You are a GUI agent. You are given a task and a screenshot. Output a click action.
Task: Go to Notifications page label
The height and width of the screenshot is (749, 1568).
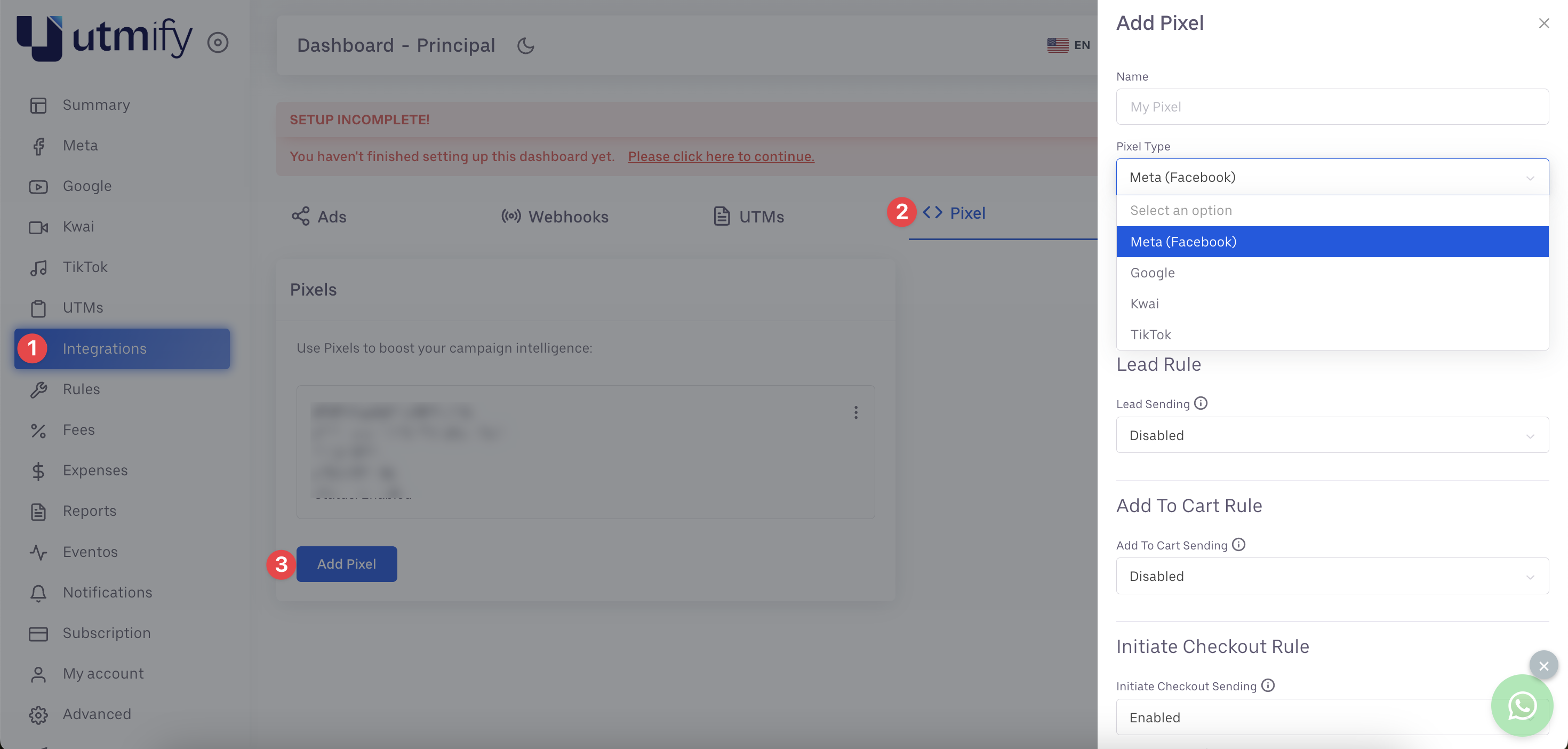coord(108,592)
